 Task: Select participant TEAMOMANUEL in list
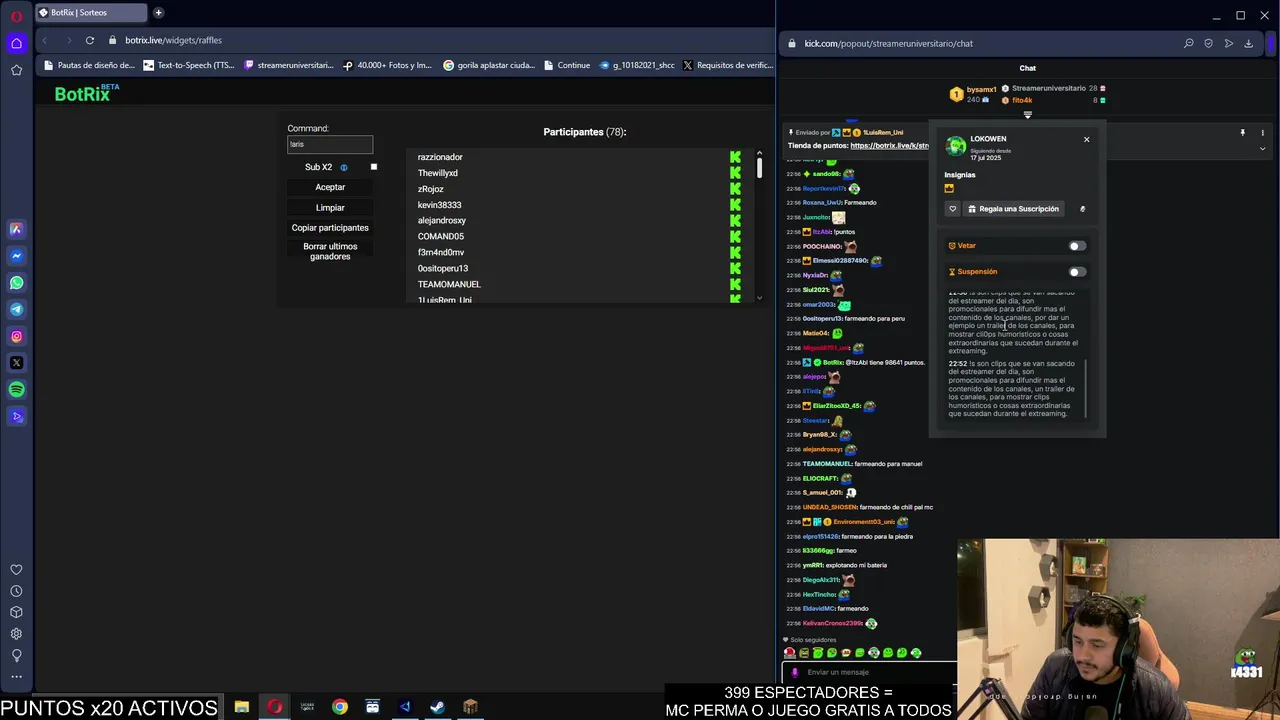pyautogui.click(x=449, y=284)
